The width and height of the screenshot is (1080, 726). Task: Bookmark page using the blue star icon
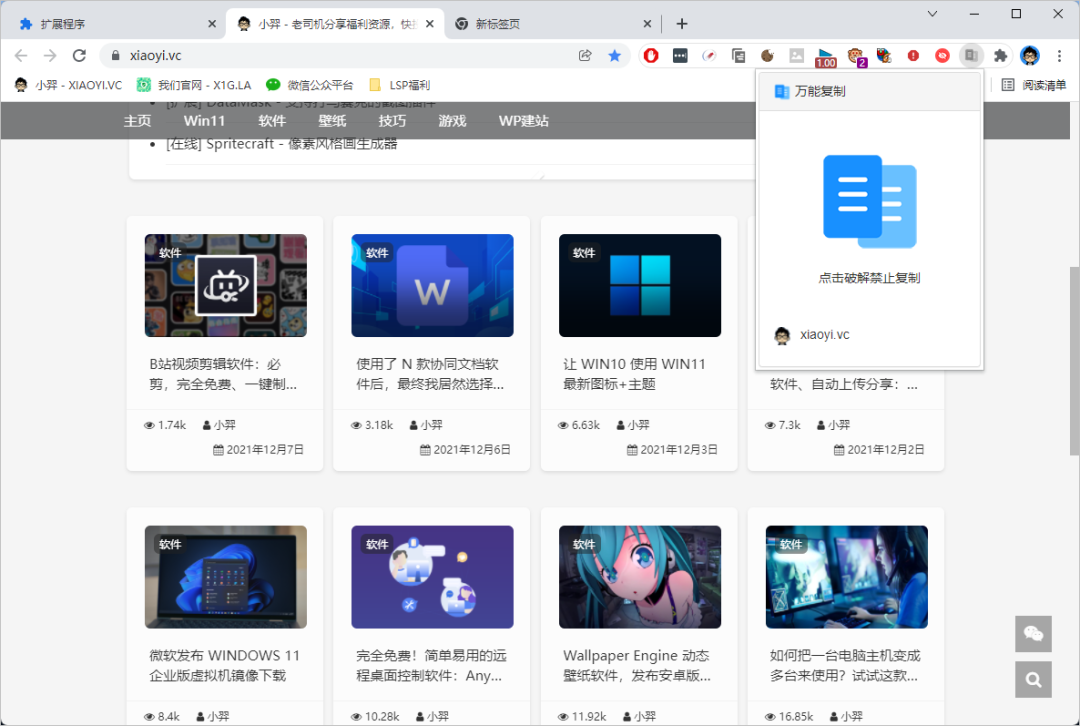tap(615, 56)
